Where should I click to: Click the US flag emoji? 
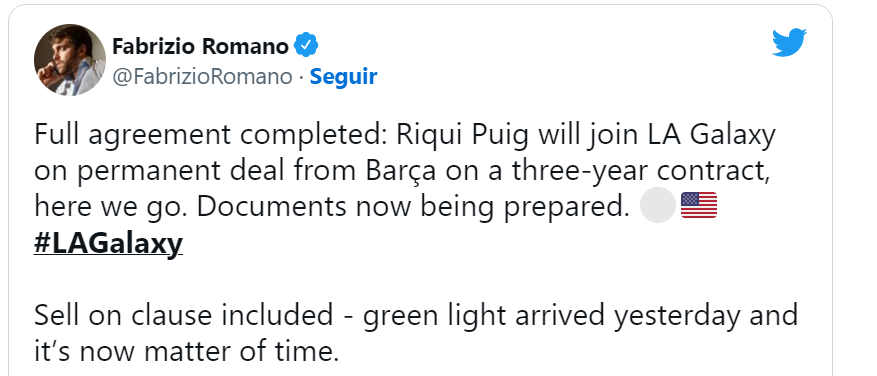(x=699, y=205)
